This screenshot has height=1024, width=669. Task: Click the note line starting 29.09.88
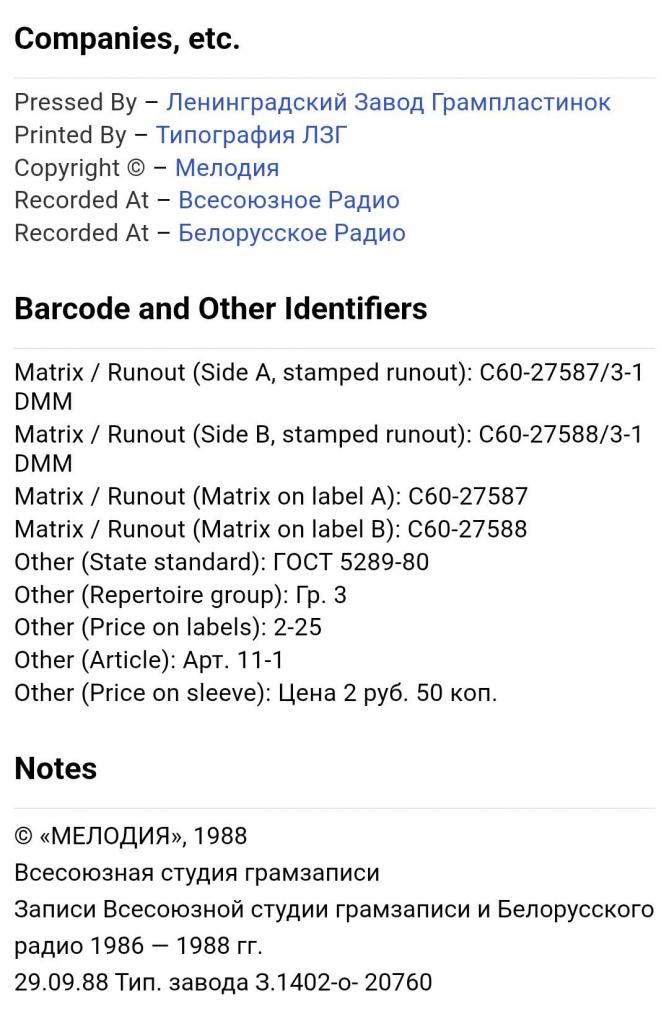pyautogui.click(x=223, y=982)
